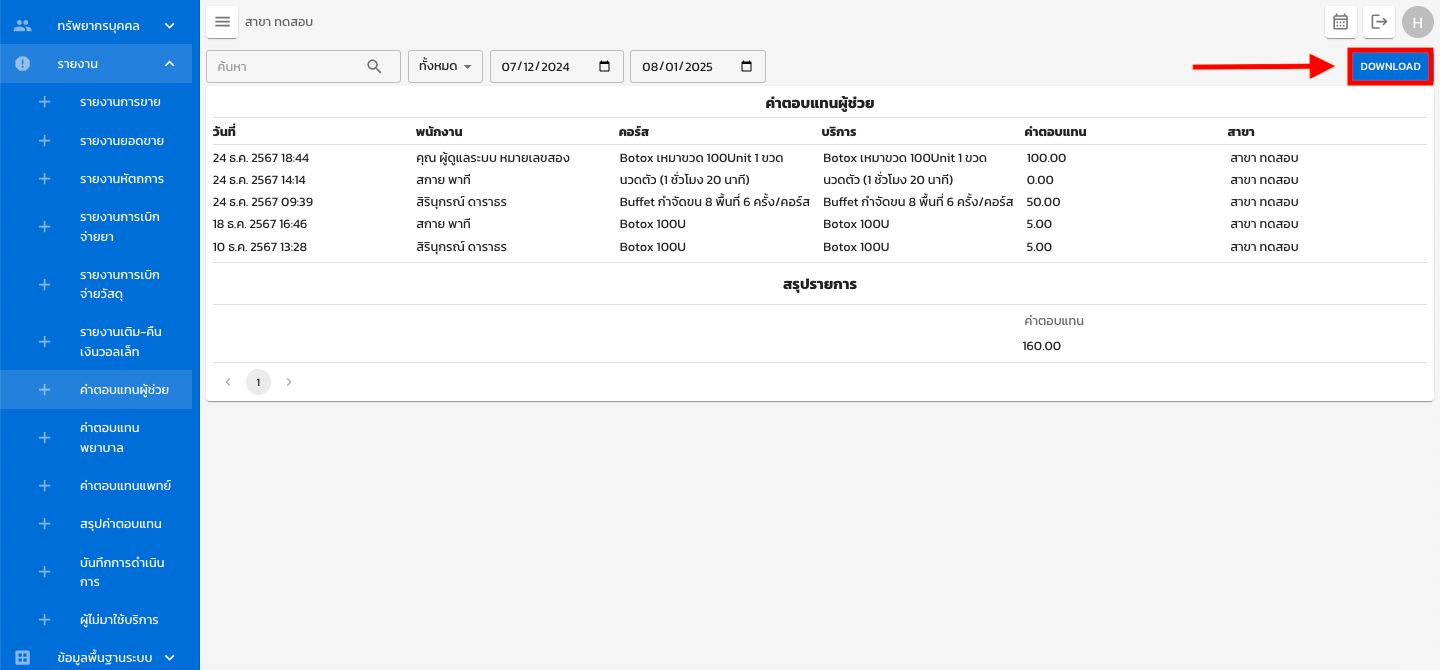Open start date calendar picker icon

[604, 66]
